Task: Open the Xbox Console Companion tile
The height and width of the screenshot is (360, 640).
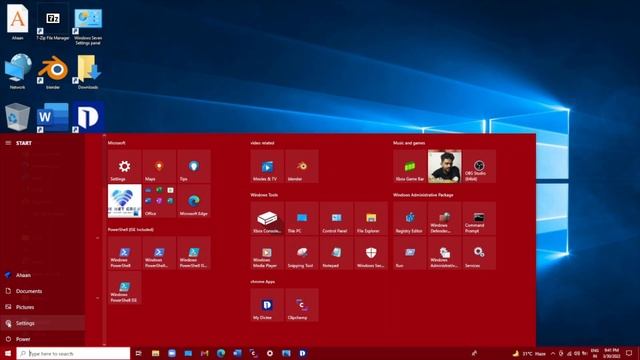Action: 267,218
